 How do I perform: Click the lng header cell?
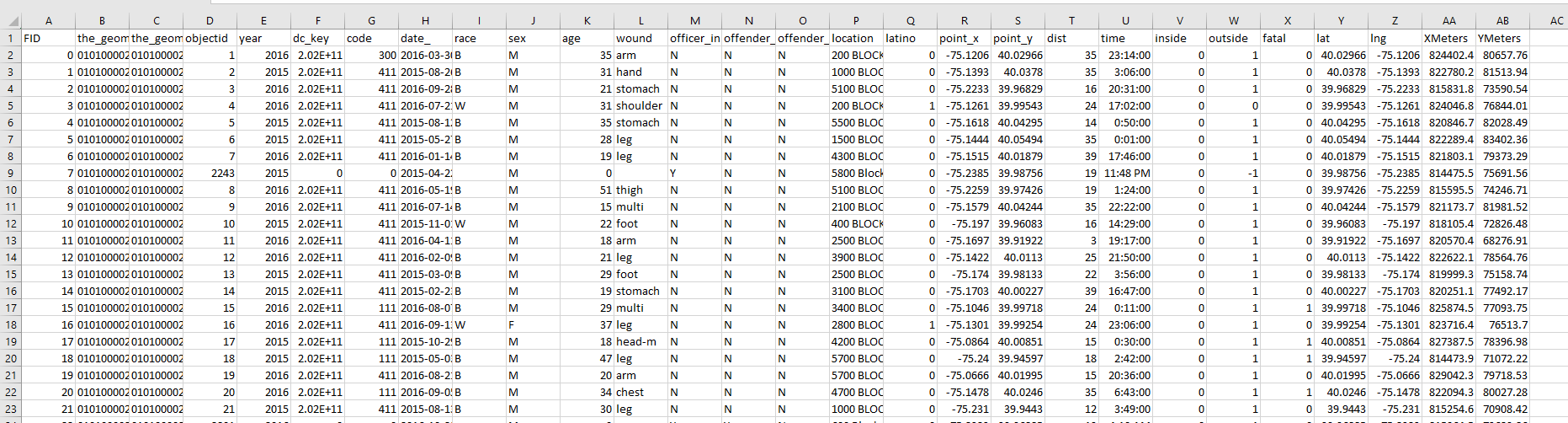point(1395,38)
